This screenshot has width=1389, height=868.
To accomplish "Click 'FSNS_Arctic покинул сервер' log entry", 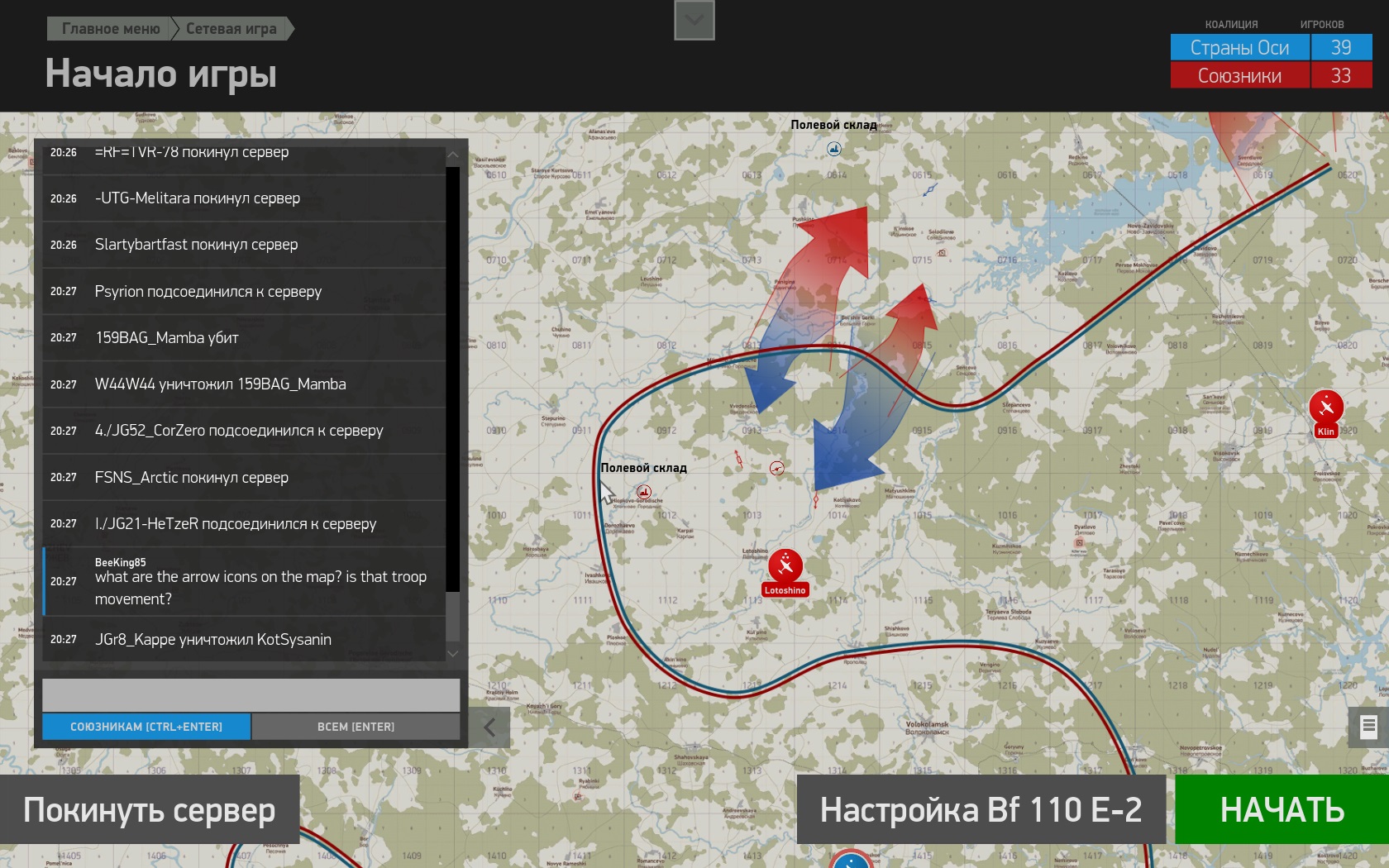I will [245, 477].
